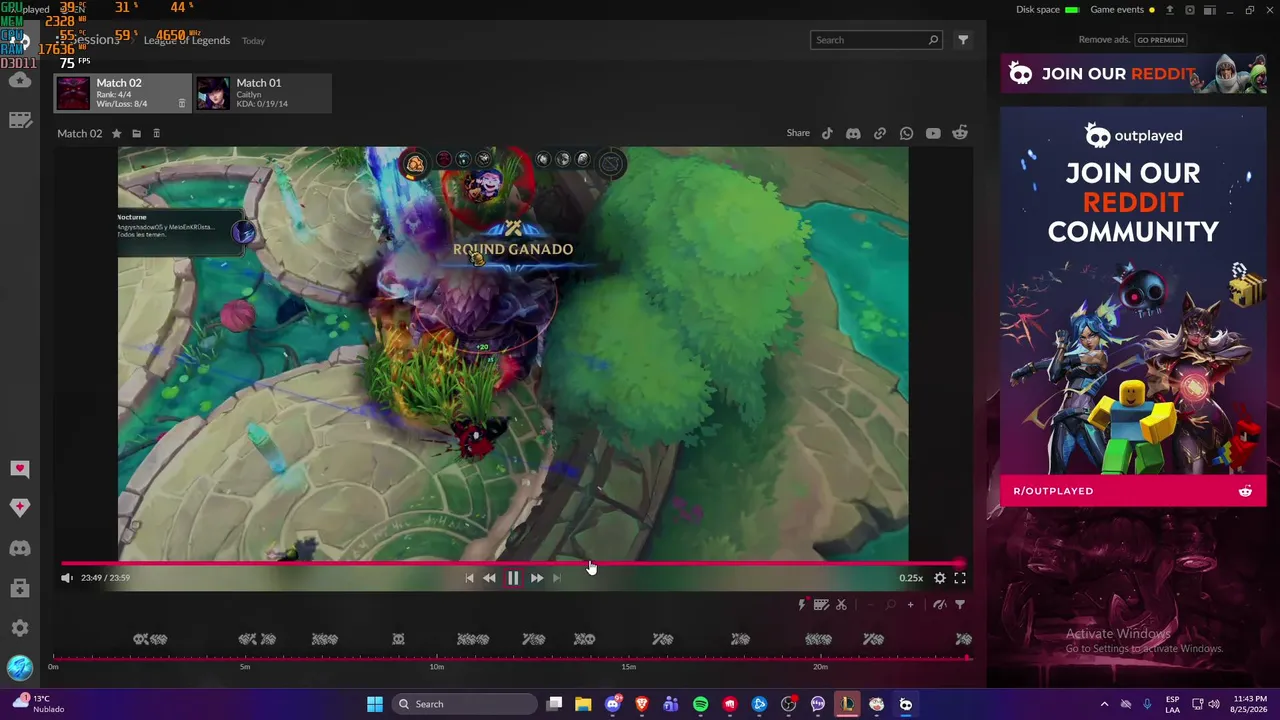Open File Explorer from the taskbar
1280x720 pixels.
(x=583, y=704)
